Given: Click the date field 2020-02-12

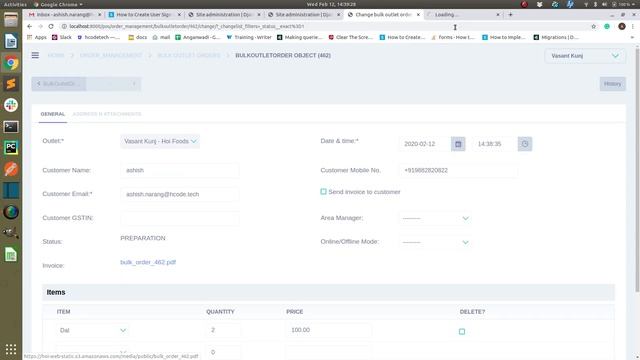Looking at the screenshot, I should 425,144.
